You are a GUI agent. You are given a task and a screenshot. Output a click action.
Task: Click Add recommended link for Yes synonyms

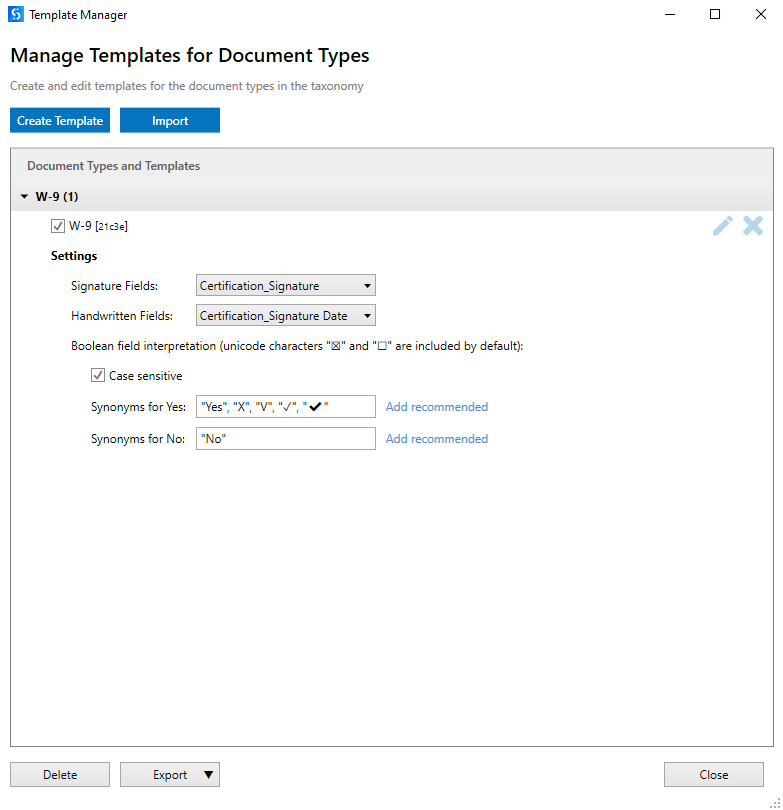click(437, 407)
